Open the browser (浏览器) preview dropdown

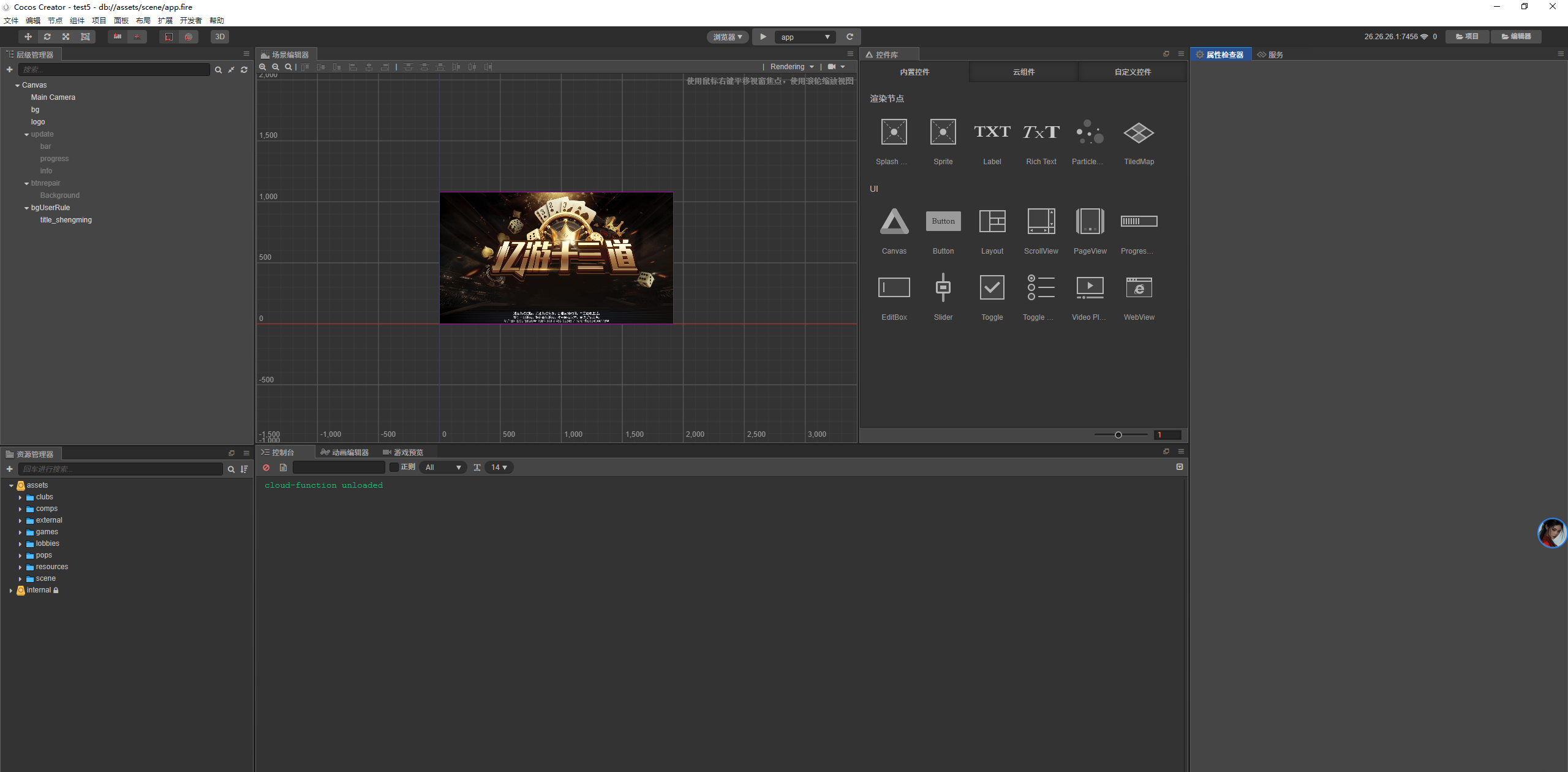tap(727, 37)
